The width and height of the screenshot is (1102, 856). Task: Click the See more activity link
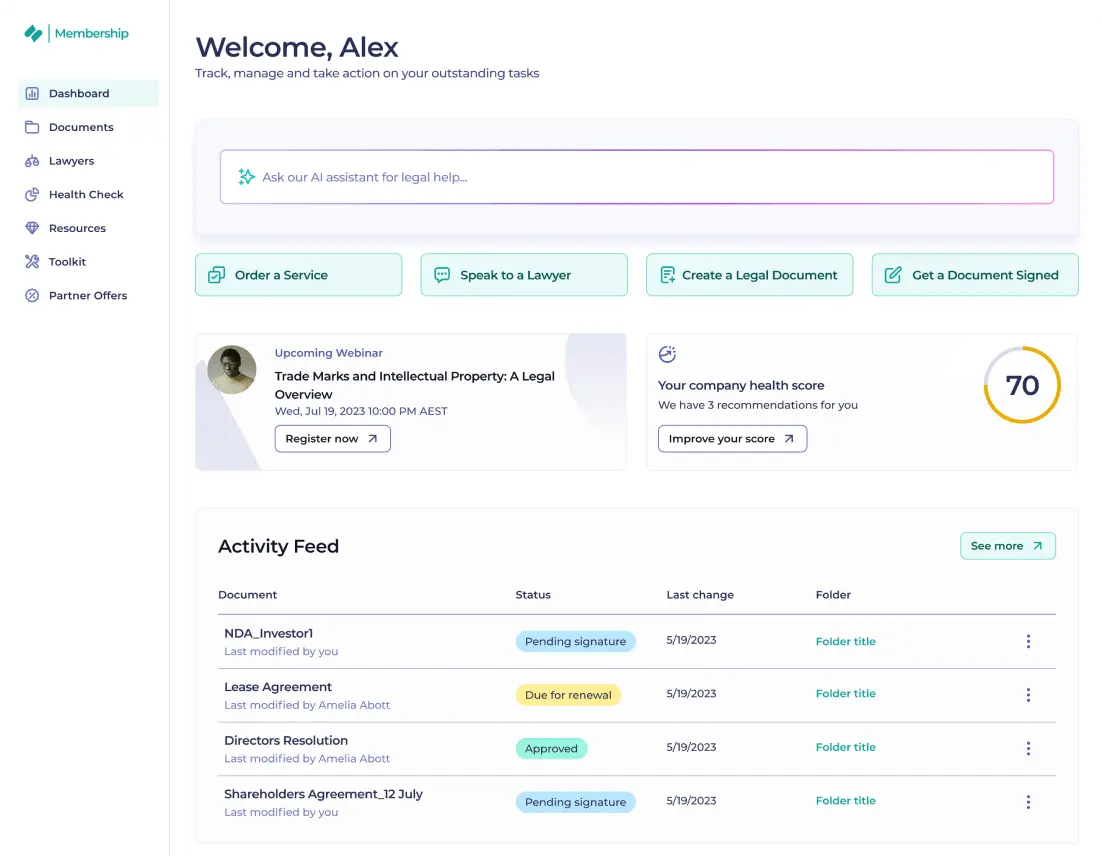[1007, 545]
